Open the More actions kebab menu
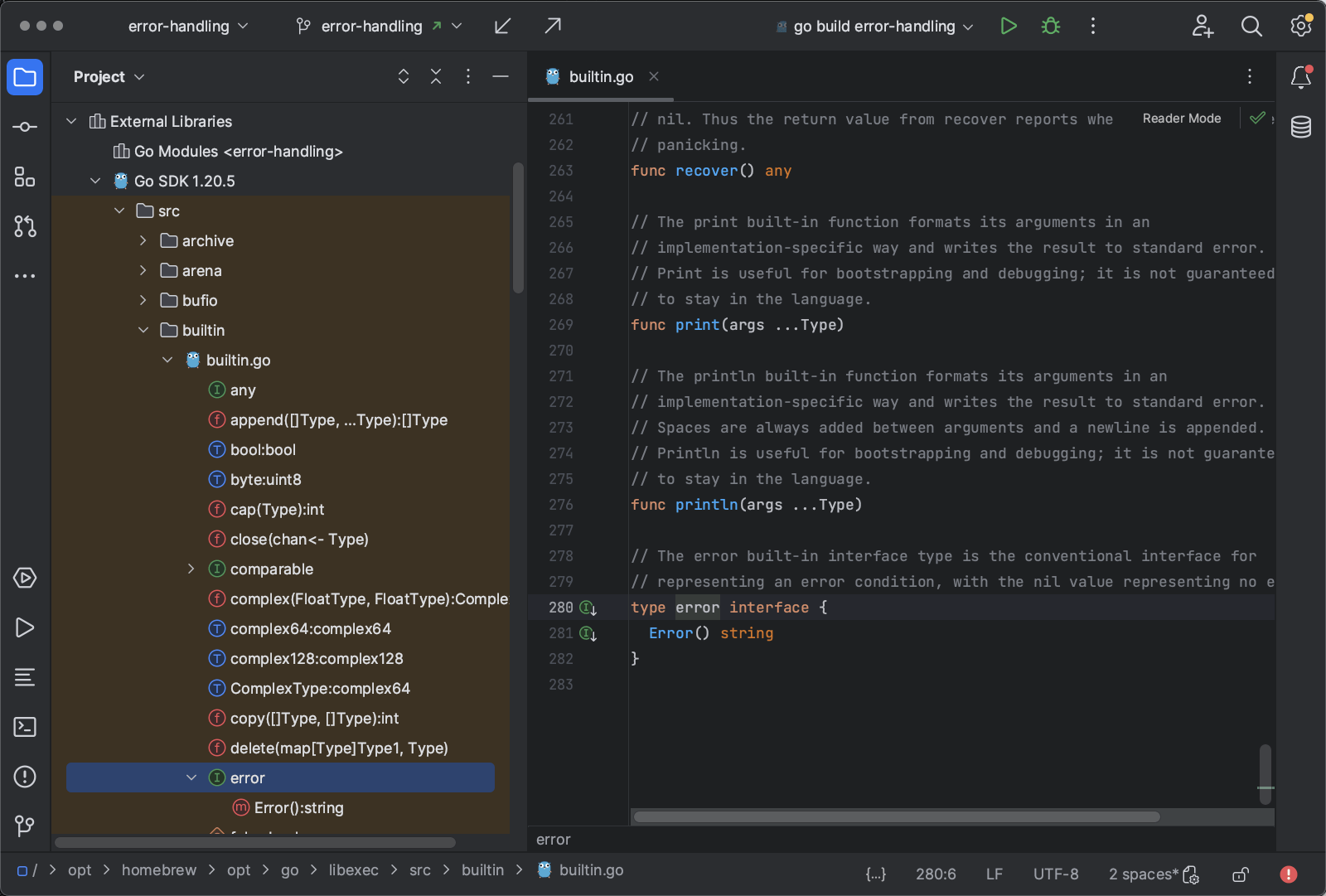The image size is (1326, 896). point(1092,26)
